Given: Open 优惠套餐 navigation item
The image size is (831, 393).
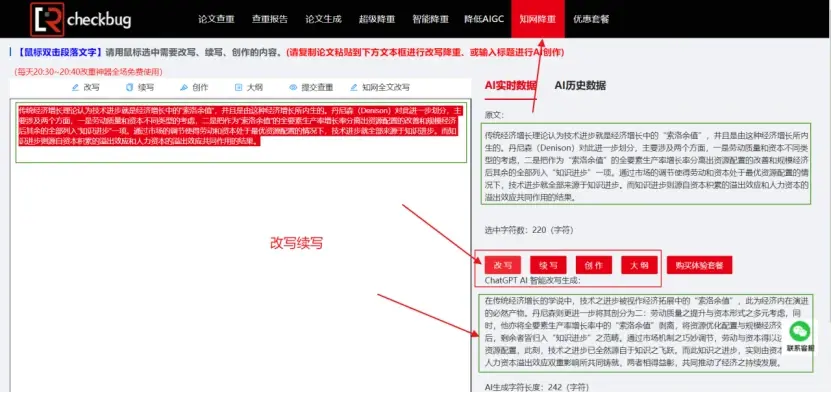Looking at the screenshot, I should coord(591,19).
